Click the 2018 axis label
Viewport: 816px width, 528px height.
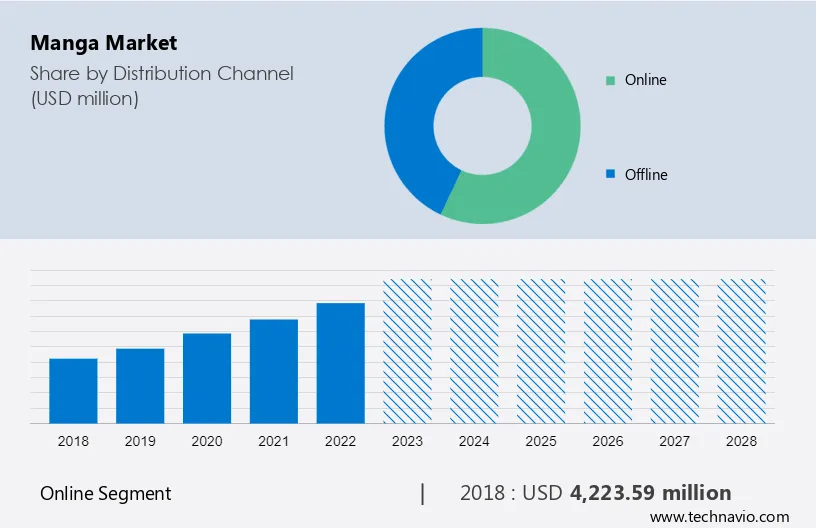73,441
